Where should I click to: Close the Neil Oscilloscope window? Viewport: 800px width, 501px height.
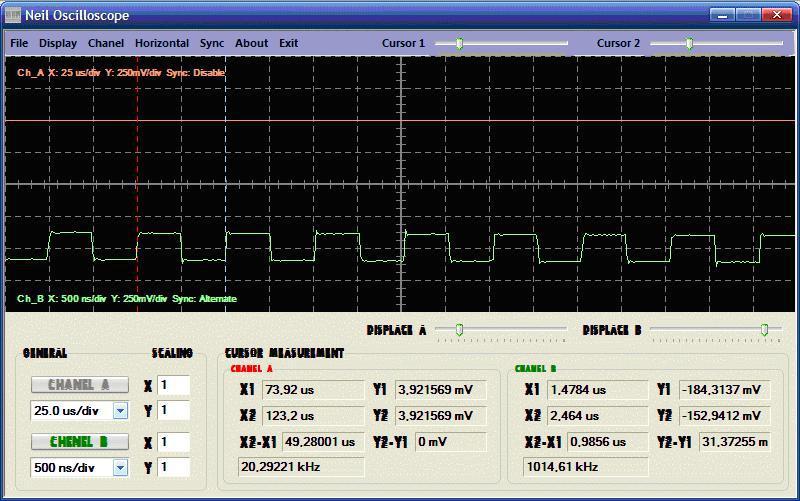[777, 15]
